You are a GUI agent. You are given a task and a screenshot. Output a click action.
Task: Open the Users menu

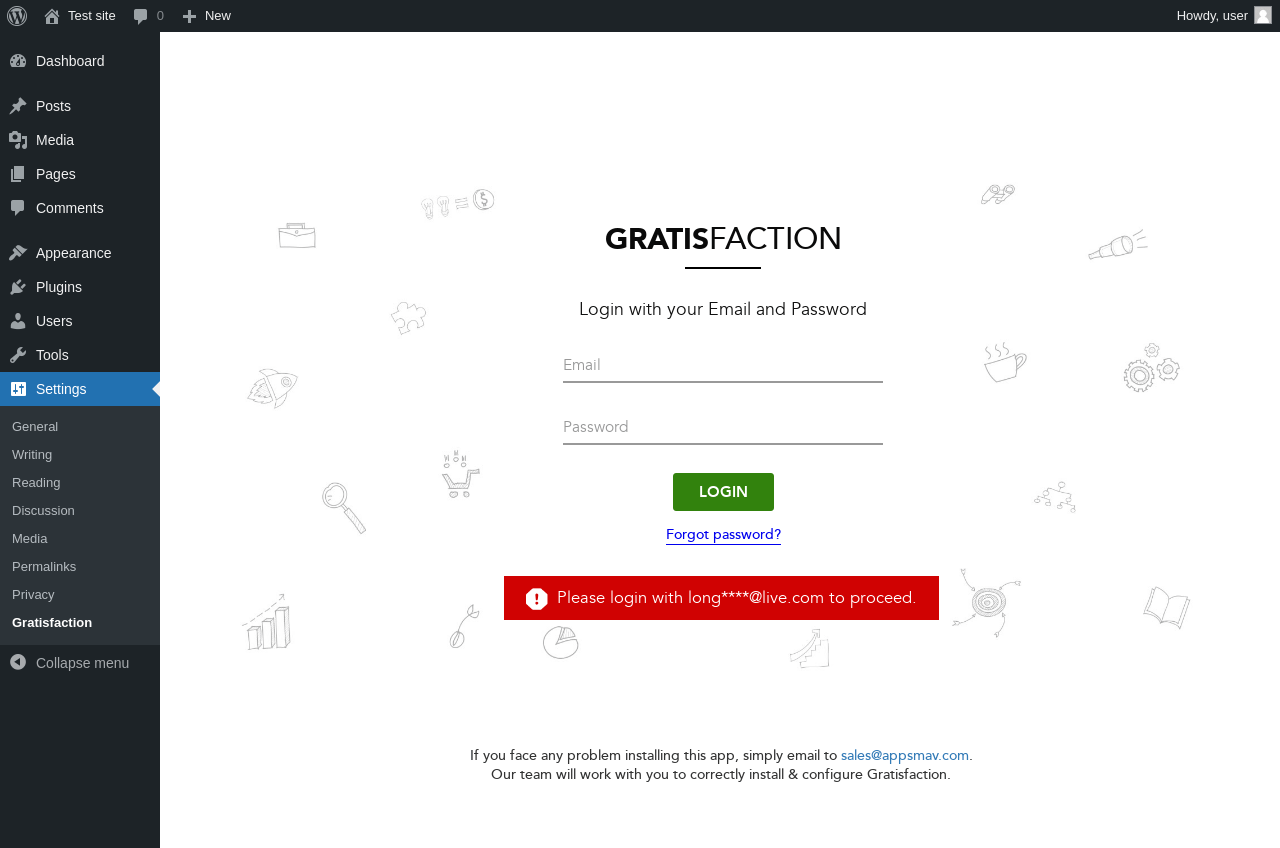(x=80, y=321)
